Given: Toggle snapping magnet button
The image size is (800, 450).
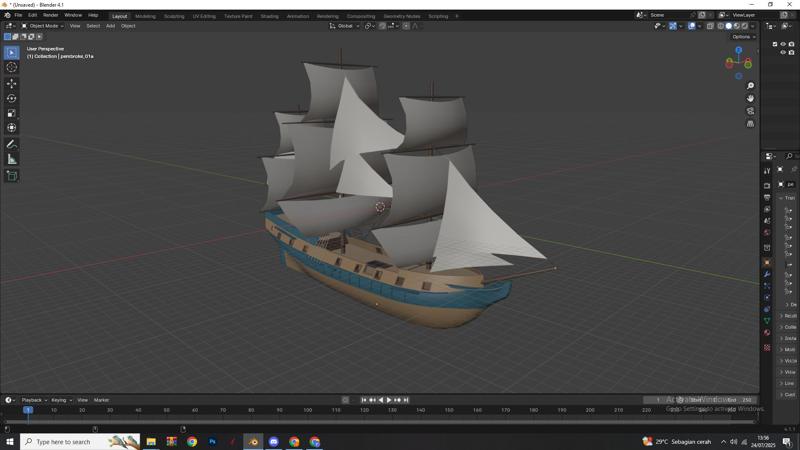Looking at the screenshot, I should (x=382, y=26).
